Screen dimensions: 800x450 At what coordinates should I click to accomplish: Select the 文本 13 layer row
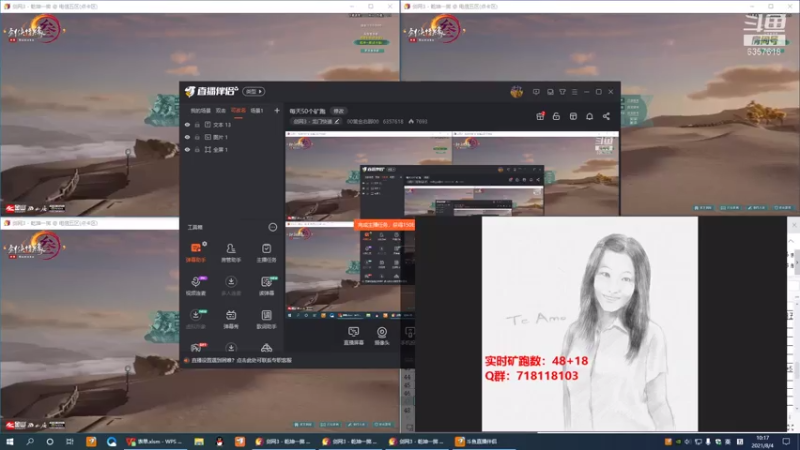click(x=231, y=124)
